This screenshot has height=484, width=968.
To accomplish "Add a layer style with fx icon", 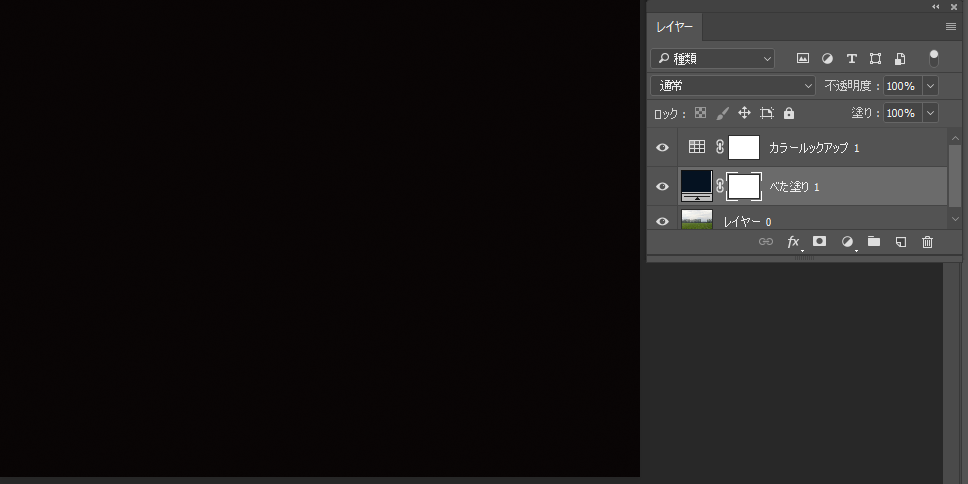I will [793, 242].
